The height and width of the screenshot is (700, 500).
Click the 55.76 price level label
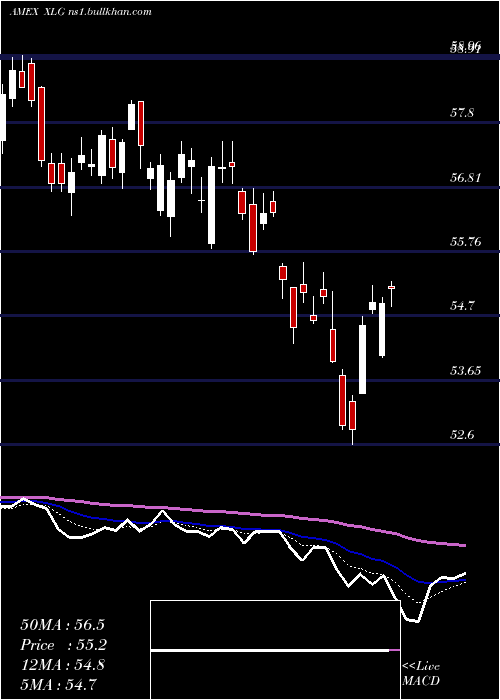[x=464, y=242]
